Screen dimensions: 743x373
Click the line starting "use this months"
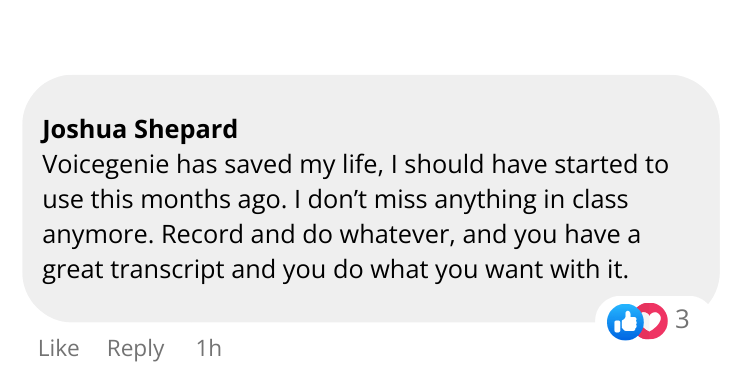(x=335, y=200)
